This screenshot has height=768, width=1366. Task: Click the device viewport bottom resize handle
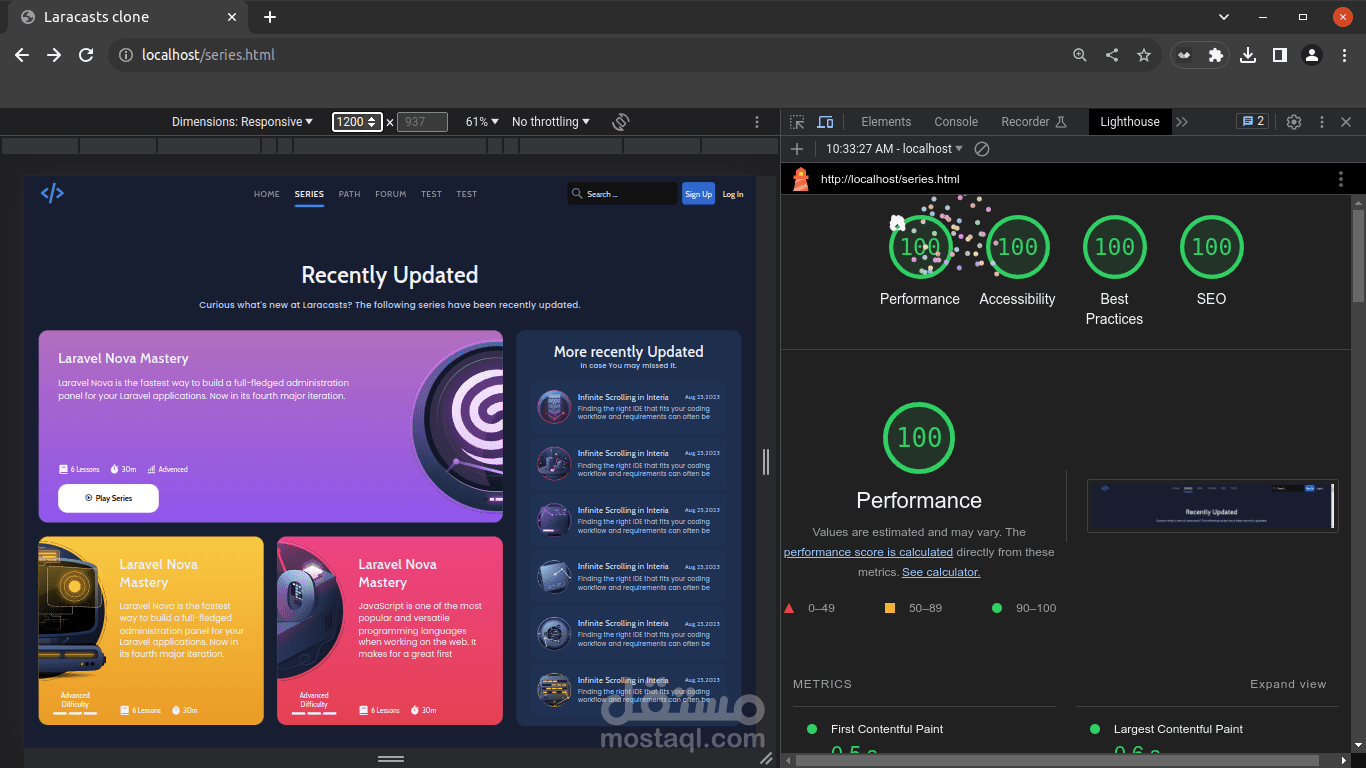[x=391, y=759]
